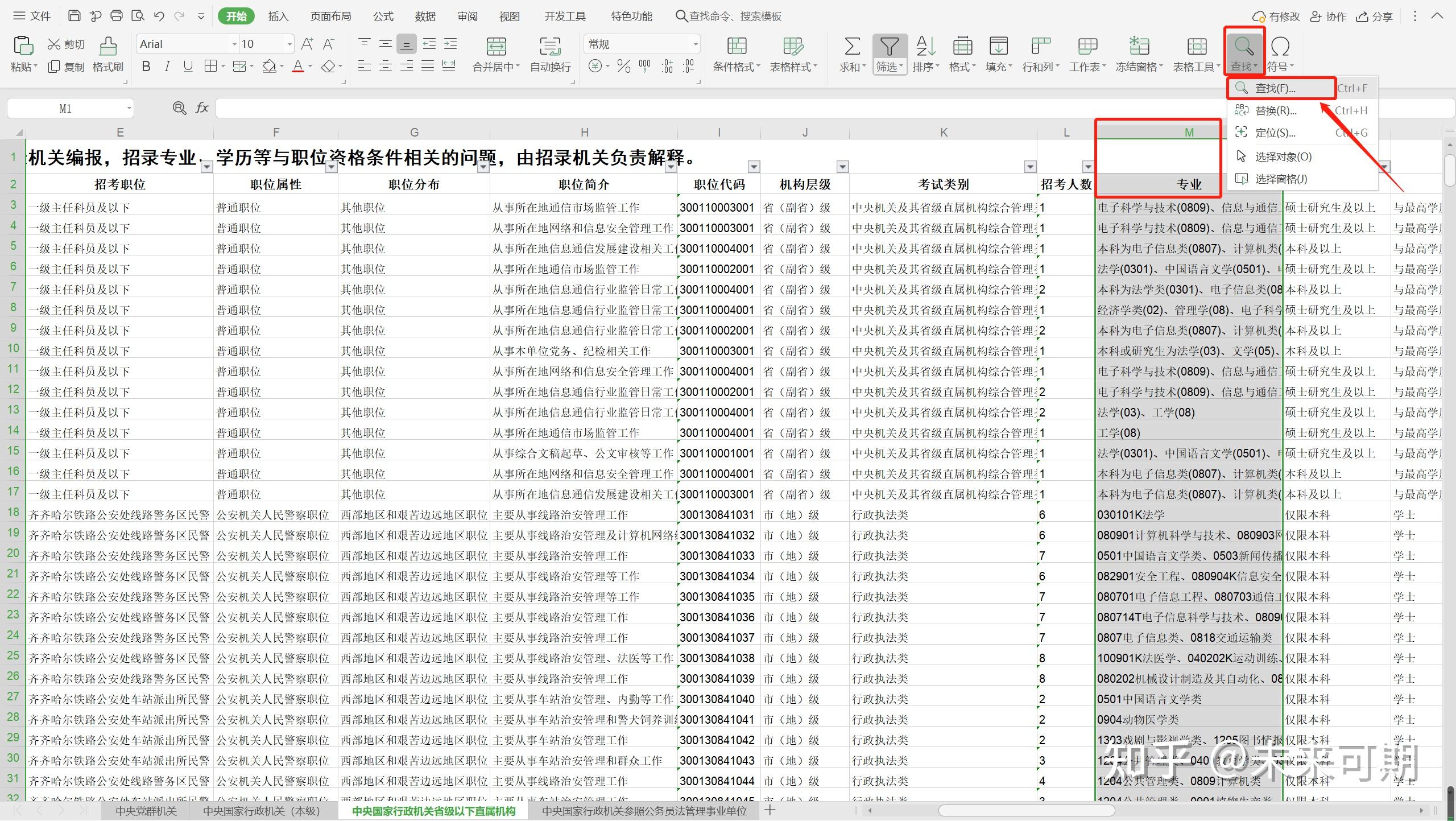Switch to the 公式 ribbon tab
Screen dimensions: 1456x821
tap(383, 16)
